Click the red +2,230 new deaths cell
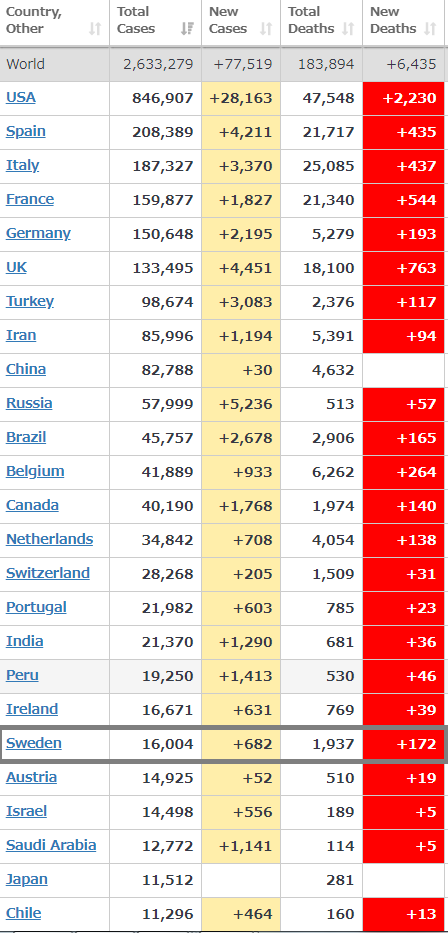The height and width of the screenshot is (933, 448). 403,98
